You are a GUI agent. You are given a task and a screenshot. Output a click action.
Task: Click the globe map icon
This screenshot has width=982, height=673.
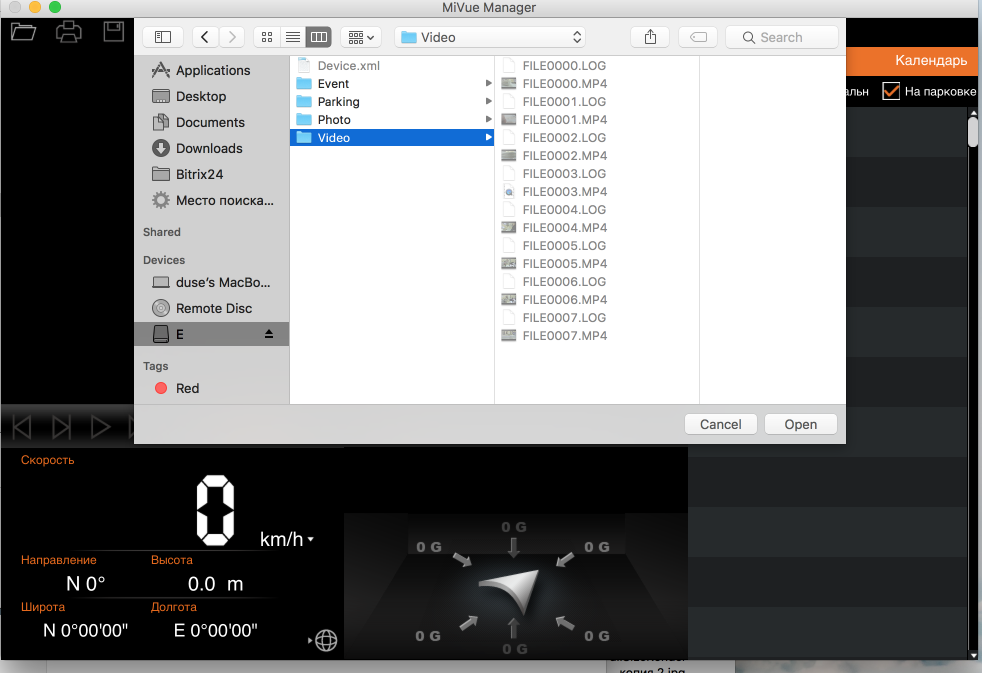(x=326, y=641)
